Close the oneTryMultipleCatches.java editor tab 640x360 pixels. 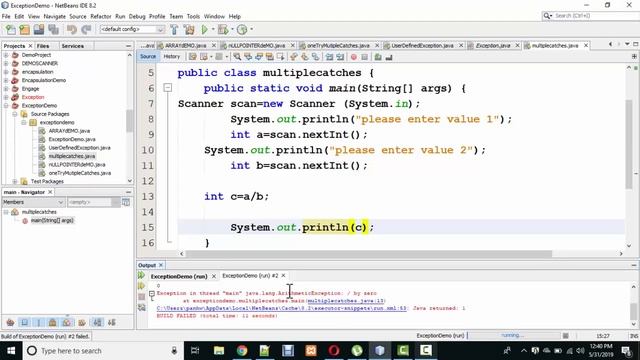[377, 46]
